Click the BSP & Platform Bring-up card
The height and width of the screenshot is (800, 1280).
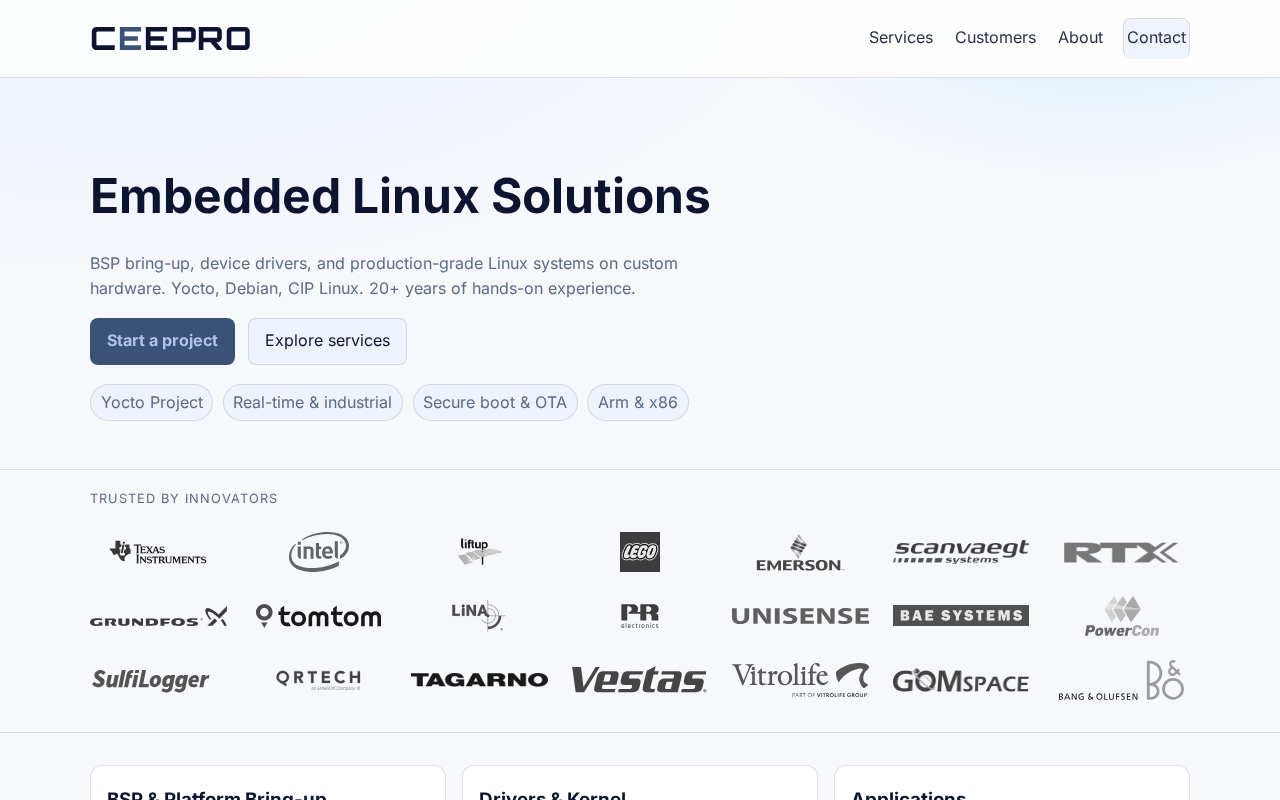(x=268, y=783)
